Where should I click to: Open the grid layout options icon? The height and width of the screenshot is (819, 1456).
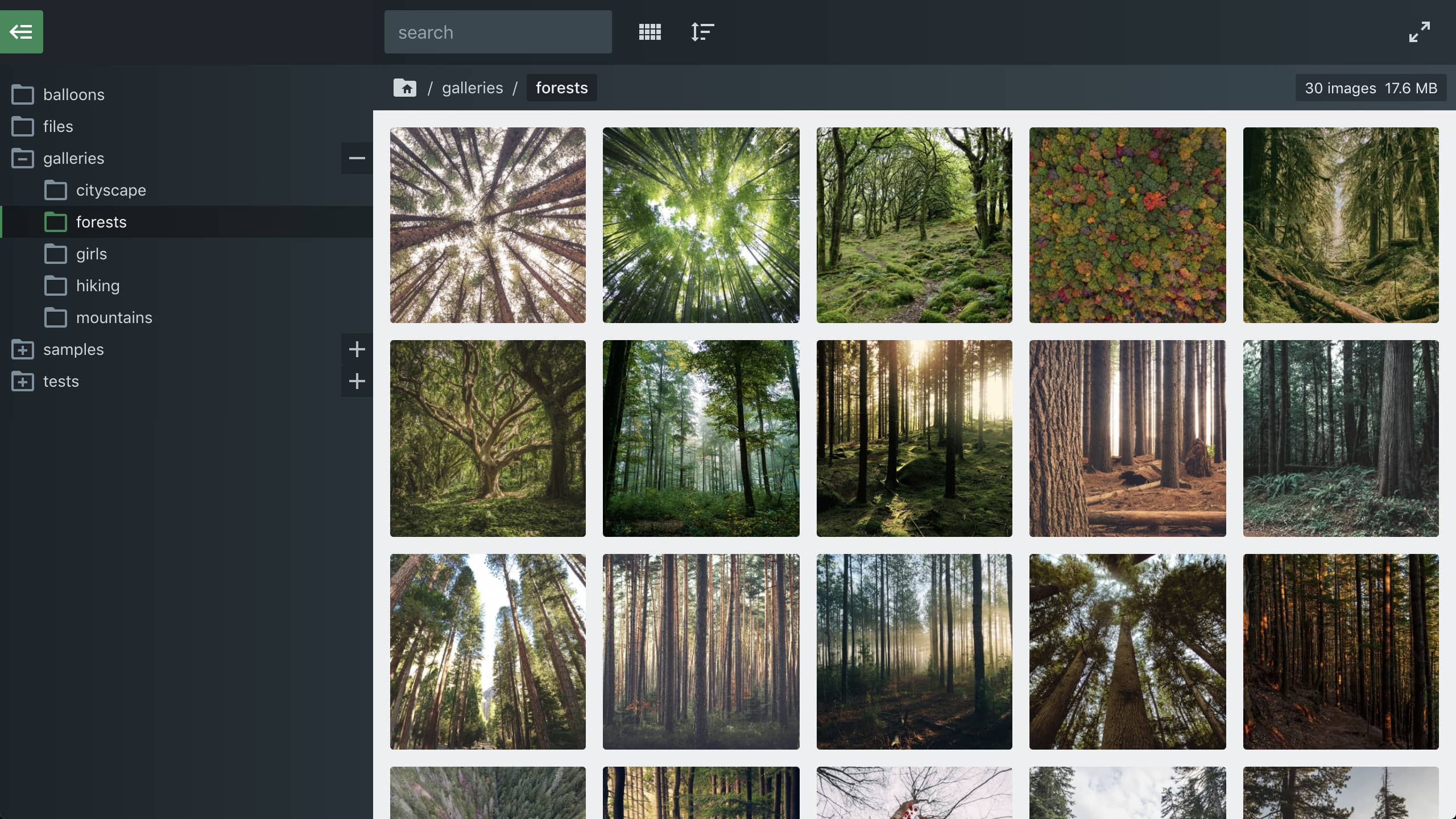pos(650,32)
